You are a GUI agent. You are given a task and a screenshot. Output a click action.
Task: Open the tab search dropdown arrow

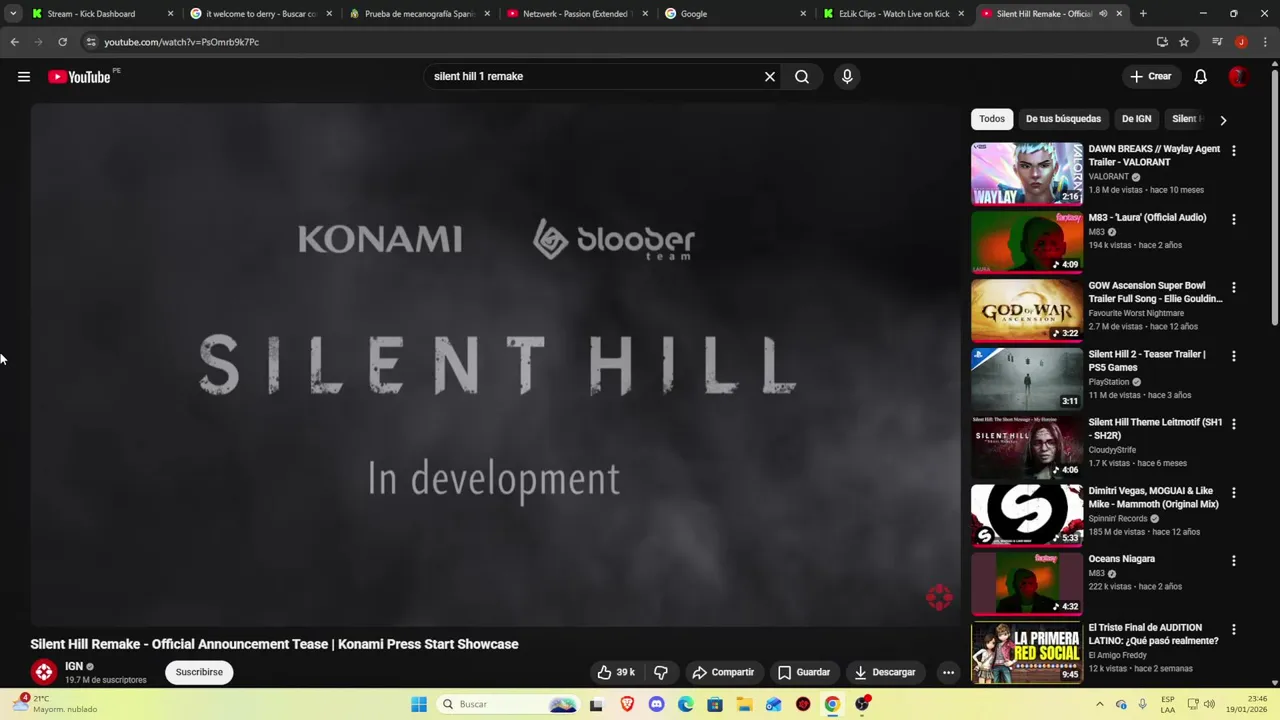point(13,14)
